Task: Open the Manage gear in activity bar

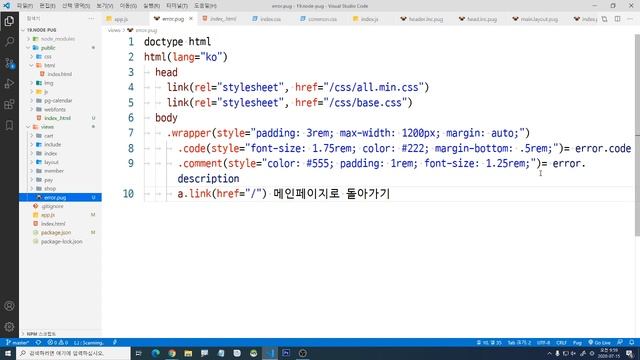Action: (9, 327)
